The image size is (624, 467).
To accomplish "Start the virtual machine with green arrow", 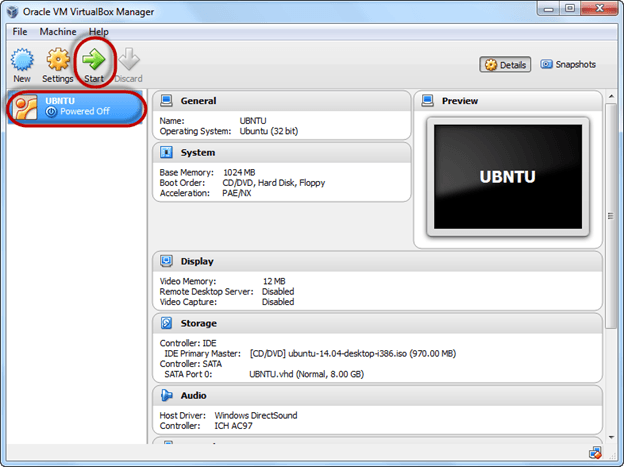I will (94, 60).
